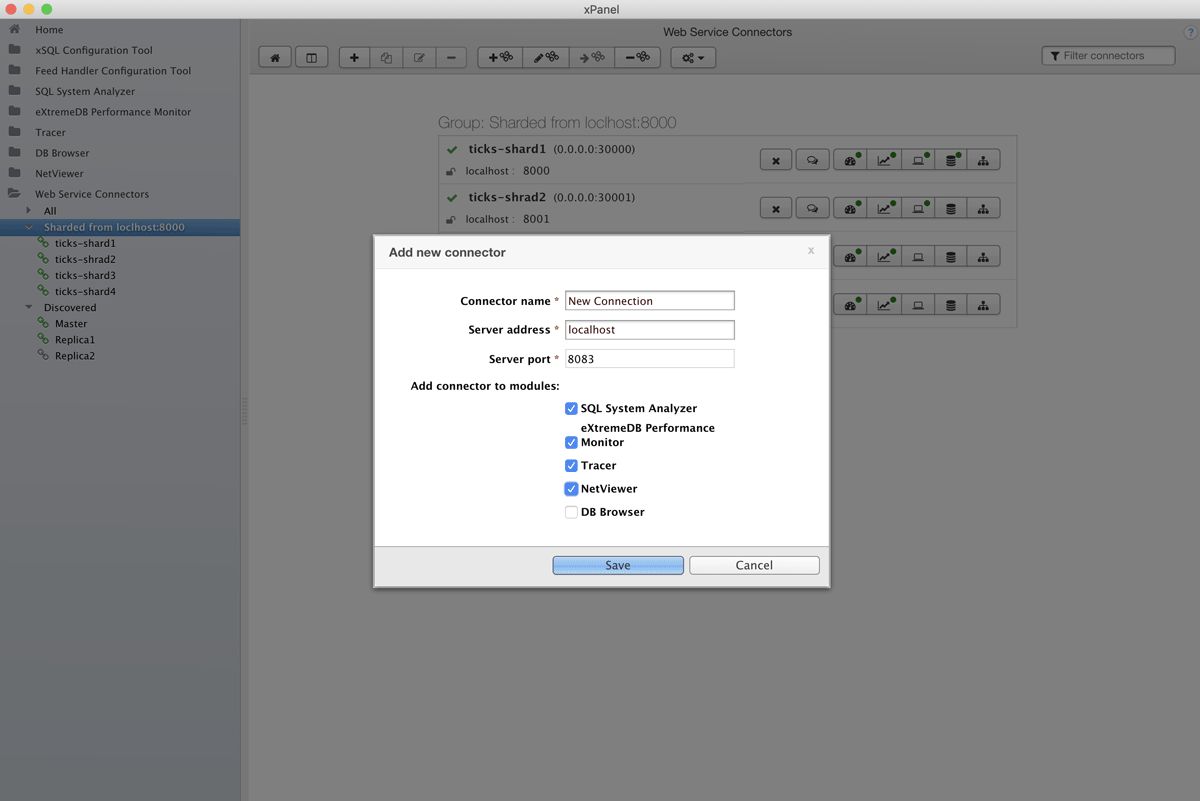This screenshot has height=801, width=1200.
Task: Expand the All group in sidebar
Action: pyautogui.click(x=29, y=211)
